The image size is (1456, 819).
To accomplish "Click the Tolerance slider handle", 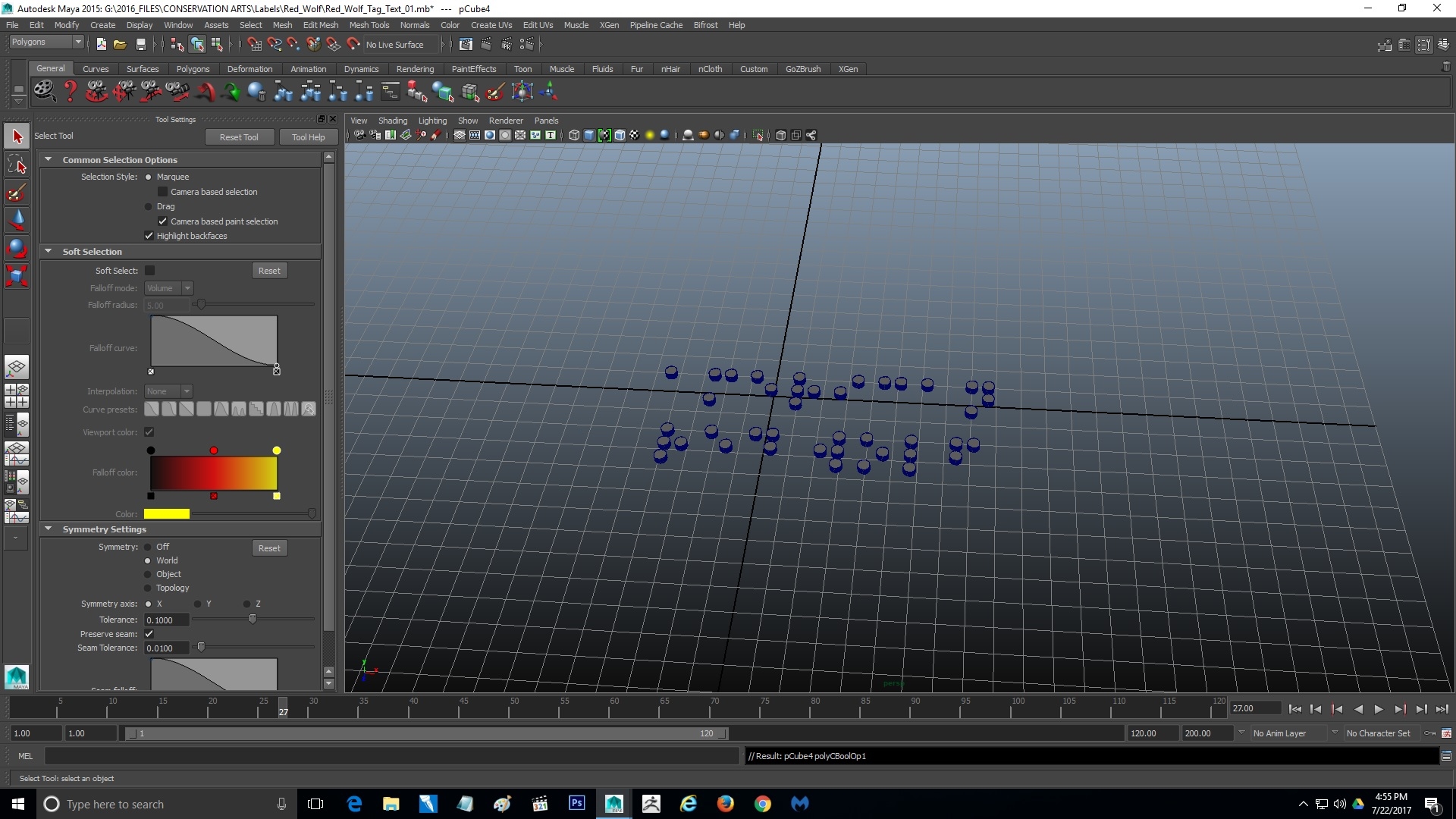I will point(253,619).
